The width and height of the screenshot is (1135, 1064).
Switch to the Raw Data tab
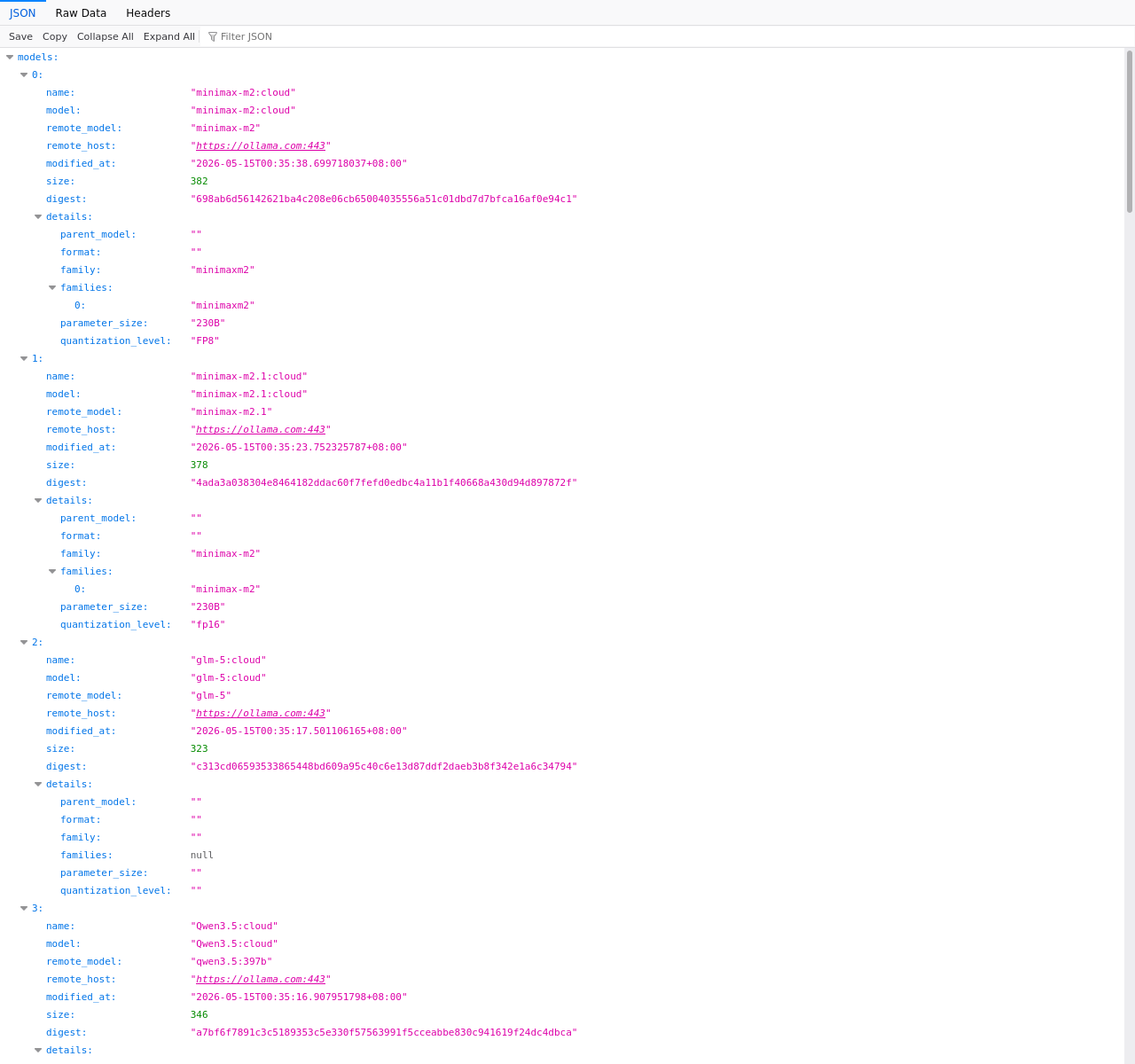81,13
